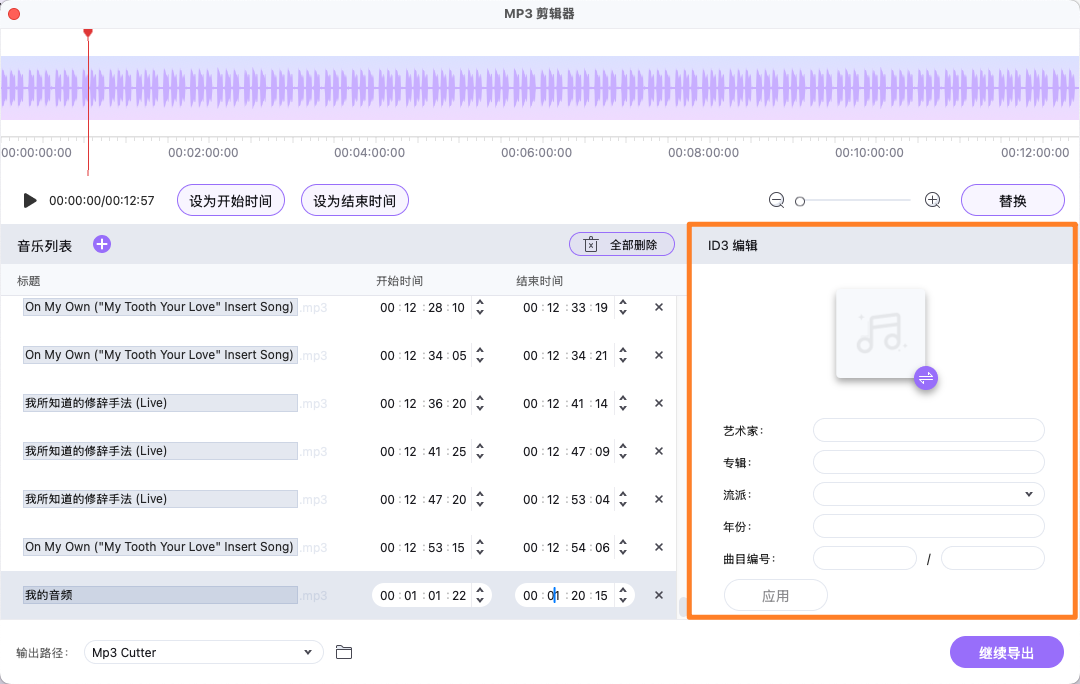Click the 设为开始时间 button
The image size is (1080, 684).
[x=230, y=199]
